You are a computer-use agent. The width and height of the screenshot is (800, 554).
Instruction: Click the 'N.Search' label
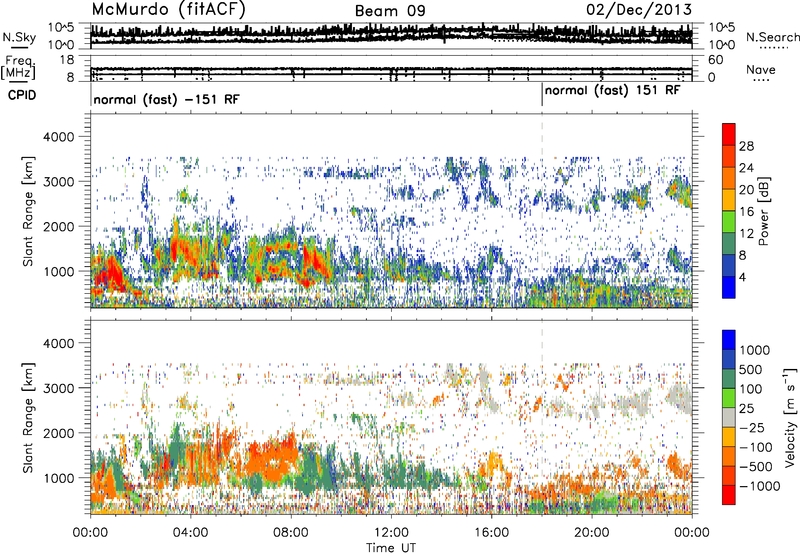[x=772, y=37]
